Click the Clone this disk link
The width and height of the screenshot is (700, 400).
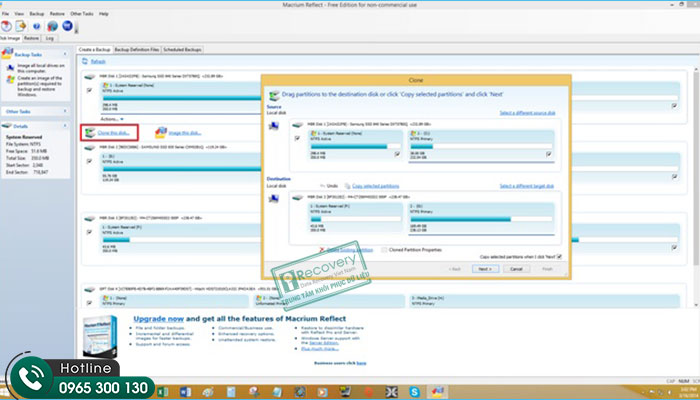coord(113,133)
